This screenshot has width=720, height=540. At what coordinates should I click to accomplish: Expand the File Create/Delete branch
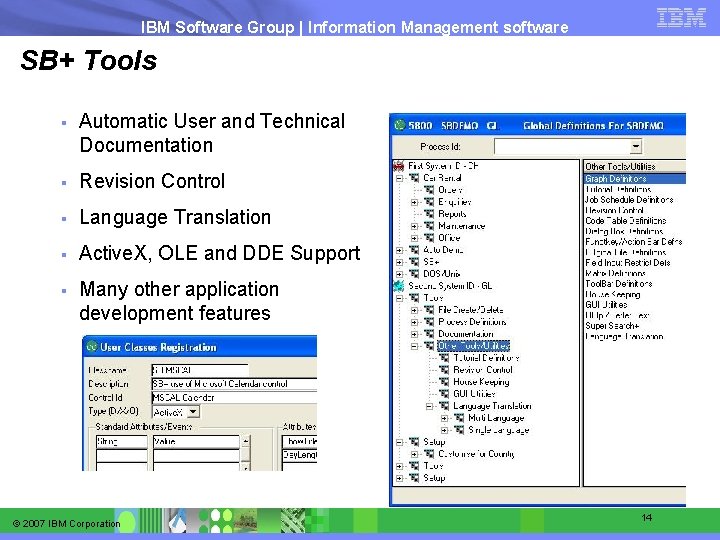(x=414, y=310)
